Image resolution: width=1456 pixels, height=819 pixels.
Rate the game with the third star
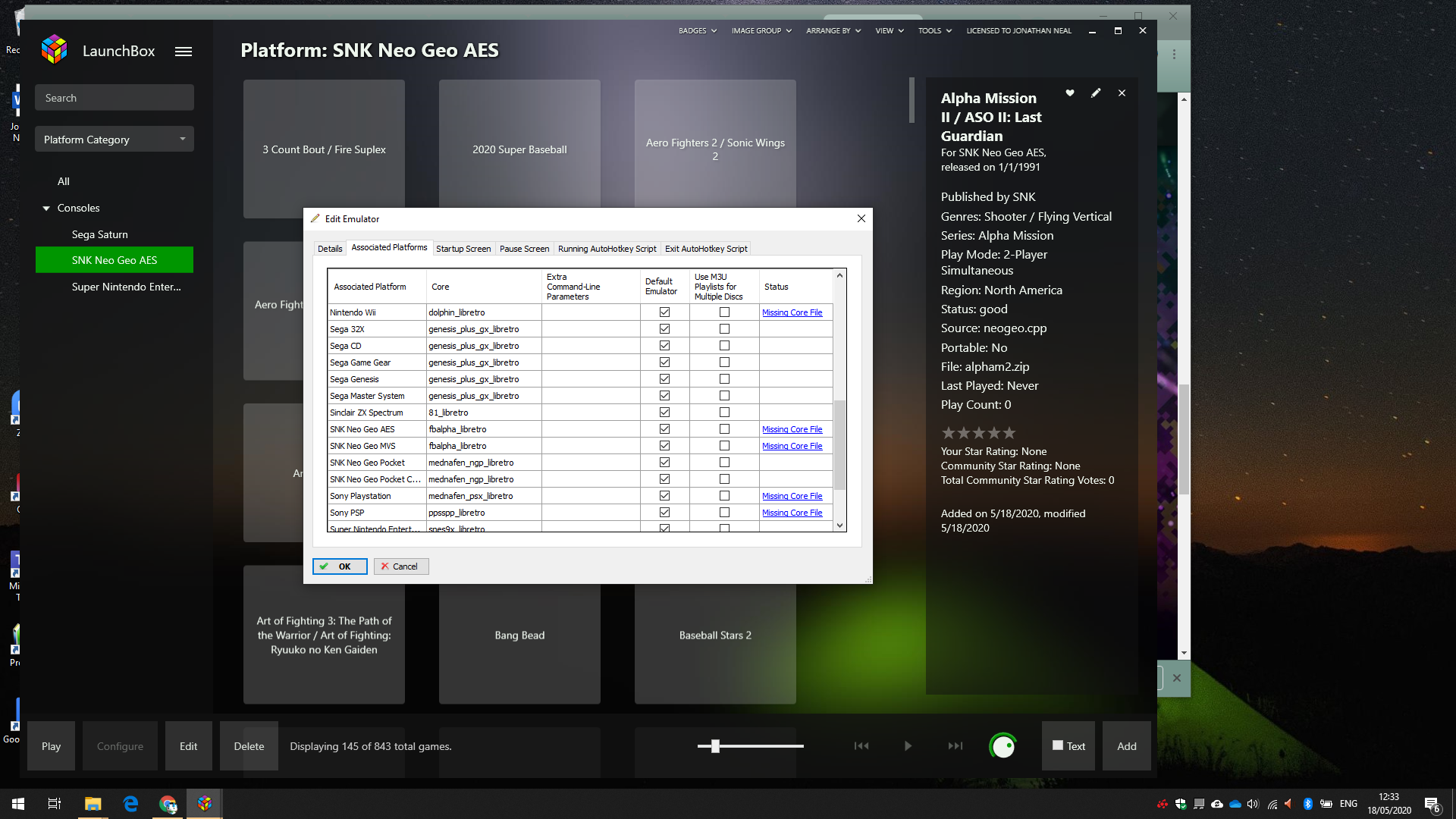[979, 433]
